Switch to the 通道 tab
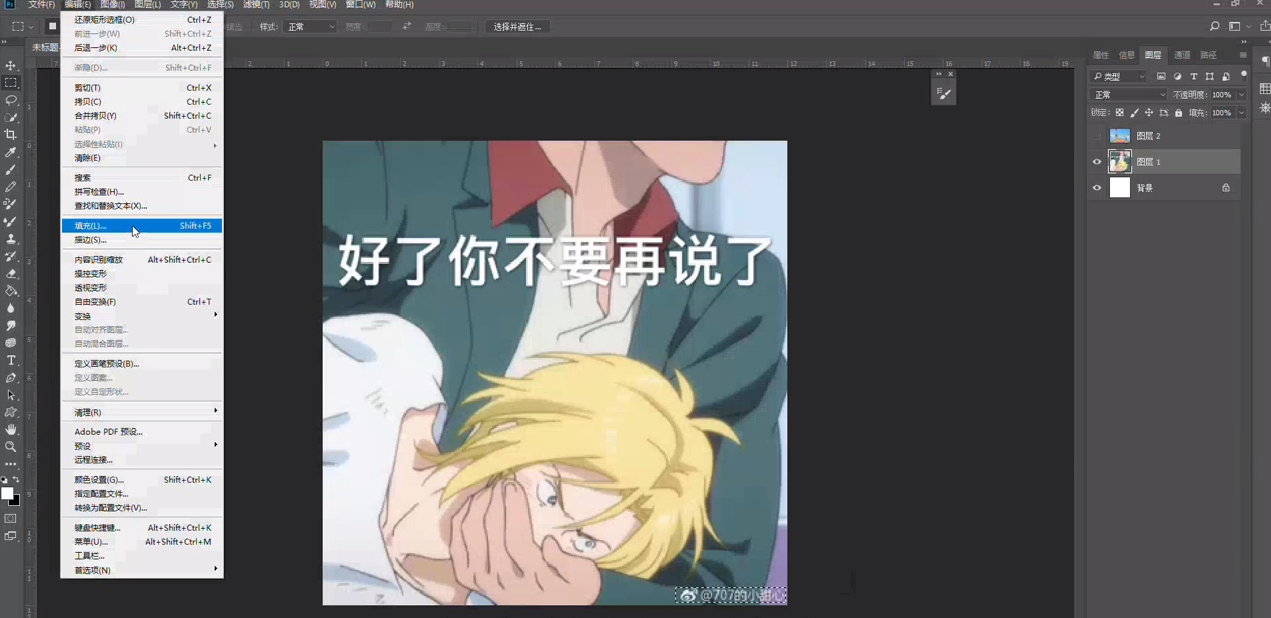Screen dimensions: 1271x618 1182,55
